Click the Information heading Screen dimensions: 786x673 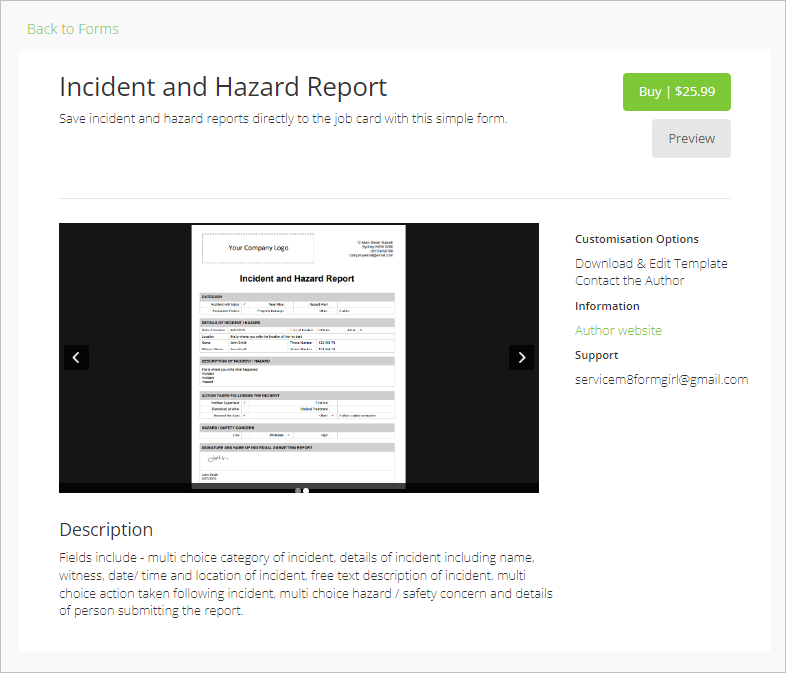607,306
